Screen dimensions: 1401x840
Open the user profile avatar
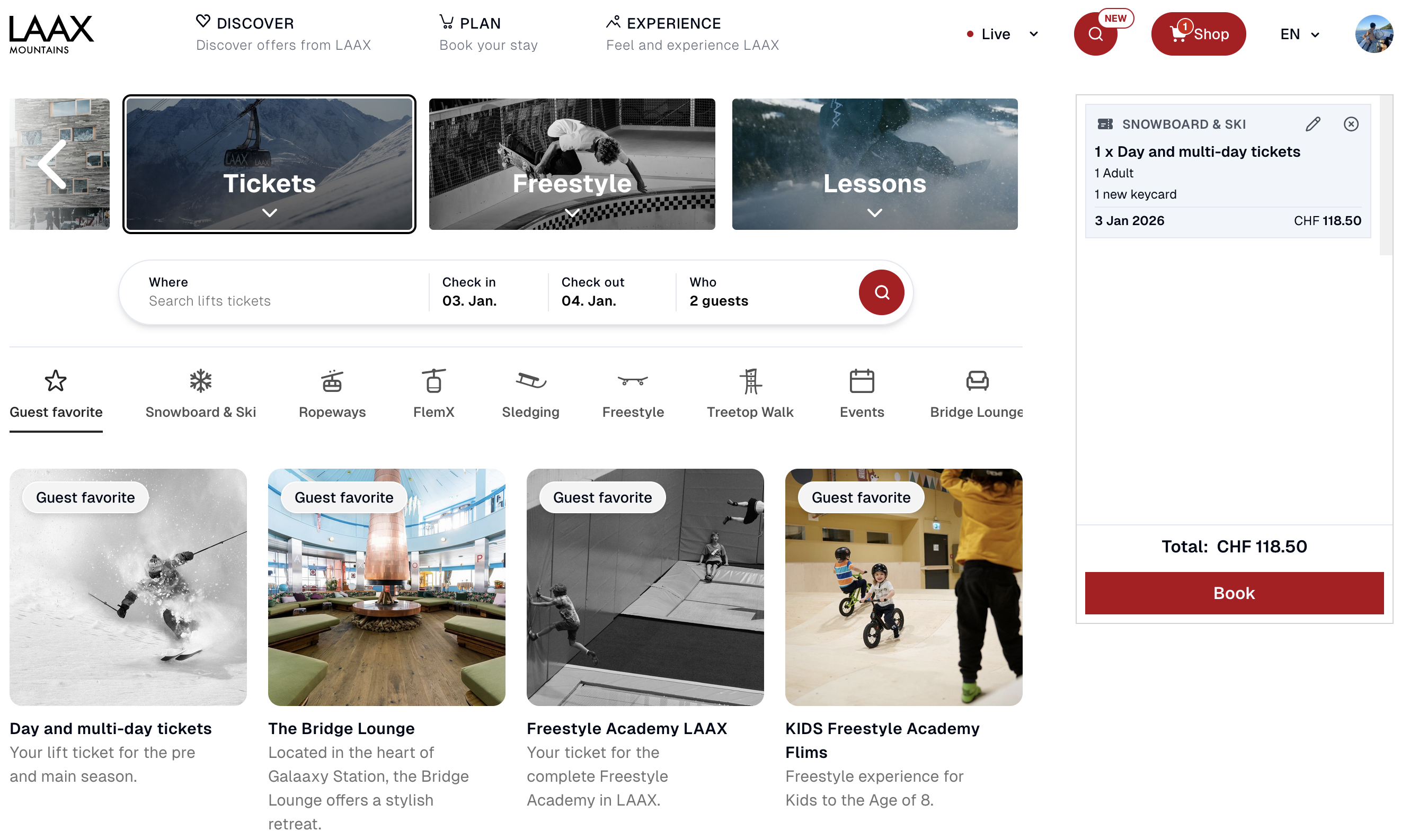[1373, 34]
